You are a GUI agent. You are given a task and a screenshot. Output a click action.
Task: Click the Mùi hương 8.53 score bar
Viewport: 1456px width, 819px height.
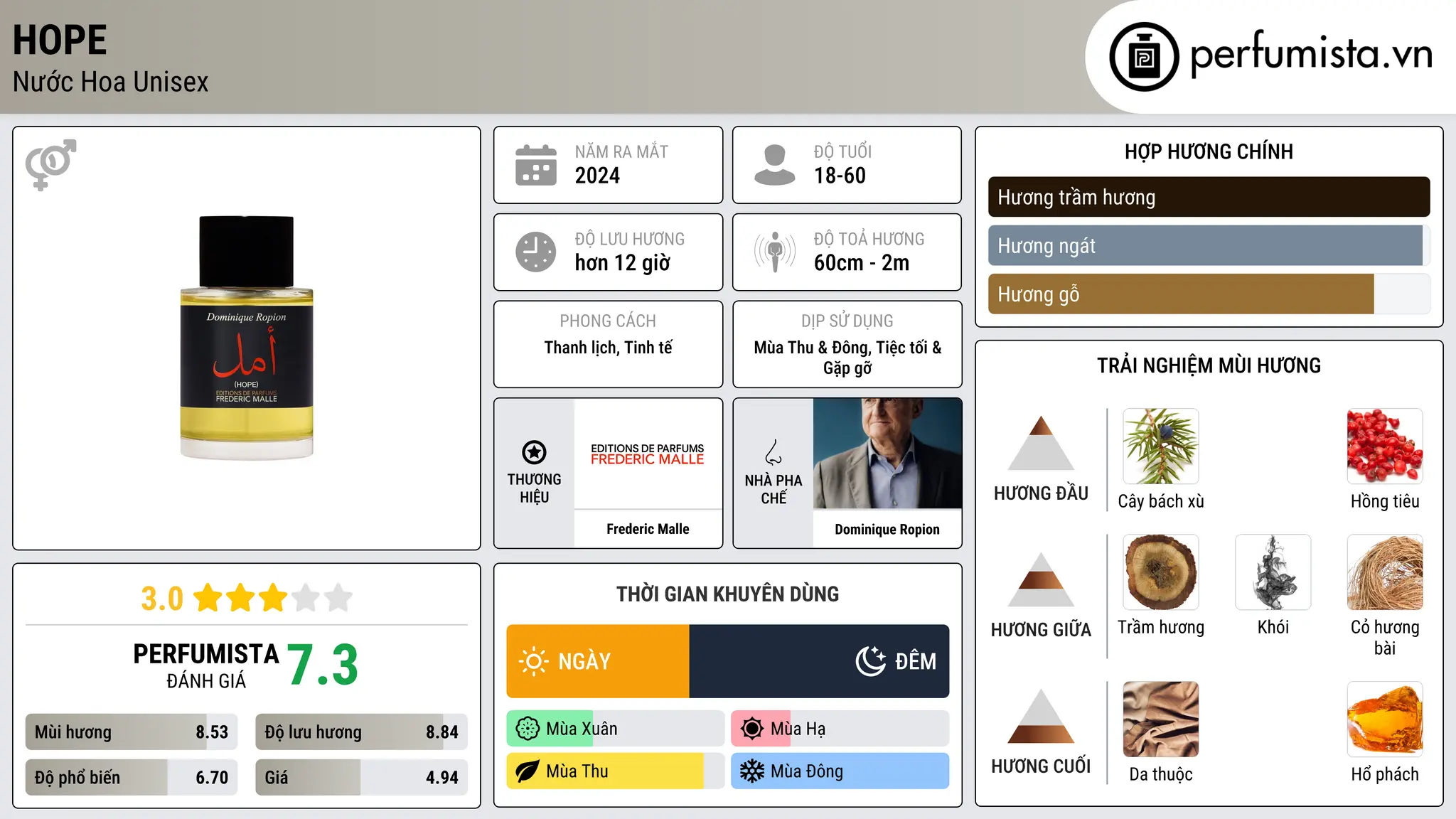click(x=132, y=732)
